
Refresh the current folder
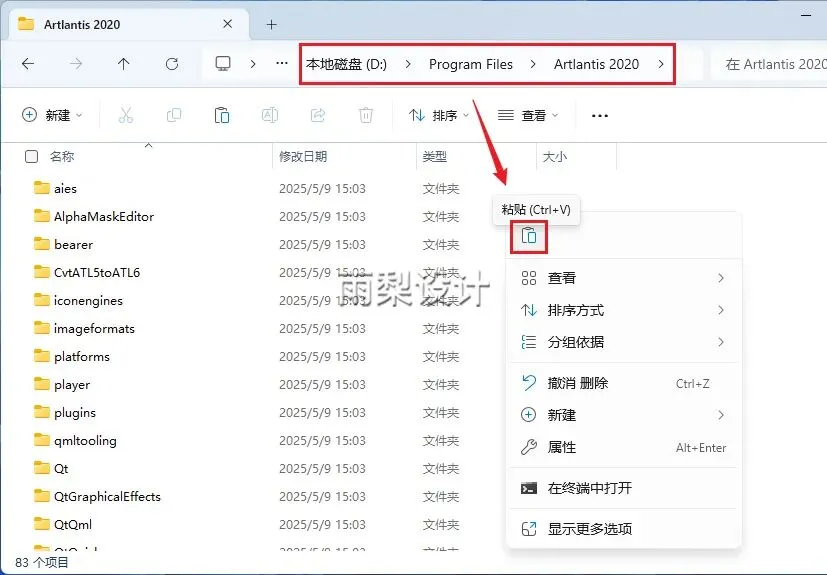click(x=172, y=64)
